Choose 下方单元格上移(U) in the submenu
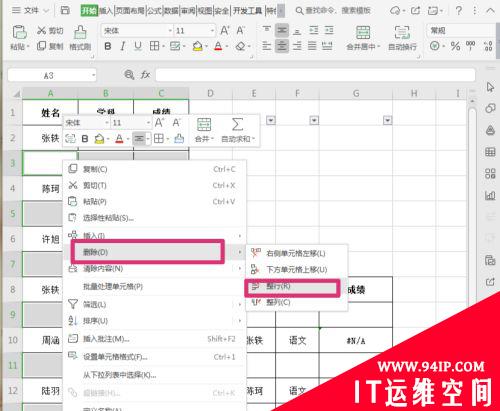The image size is (500, 411). [297, 269]
